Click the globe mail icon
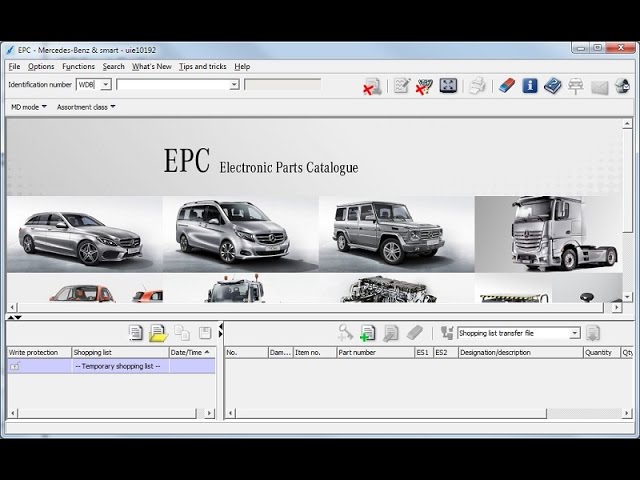Screen dimensions: 640x480 [622, 86]
